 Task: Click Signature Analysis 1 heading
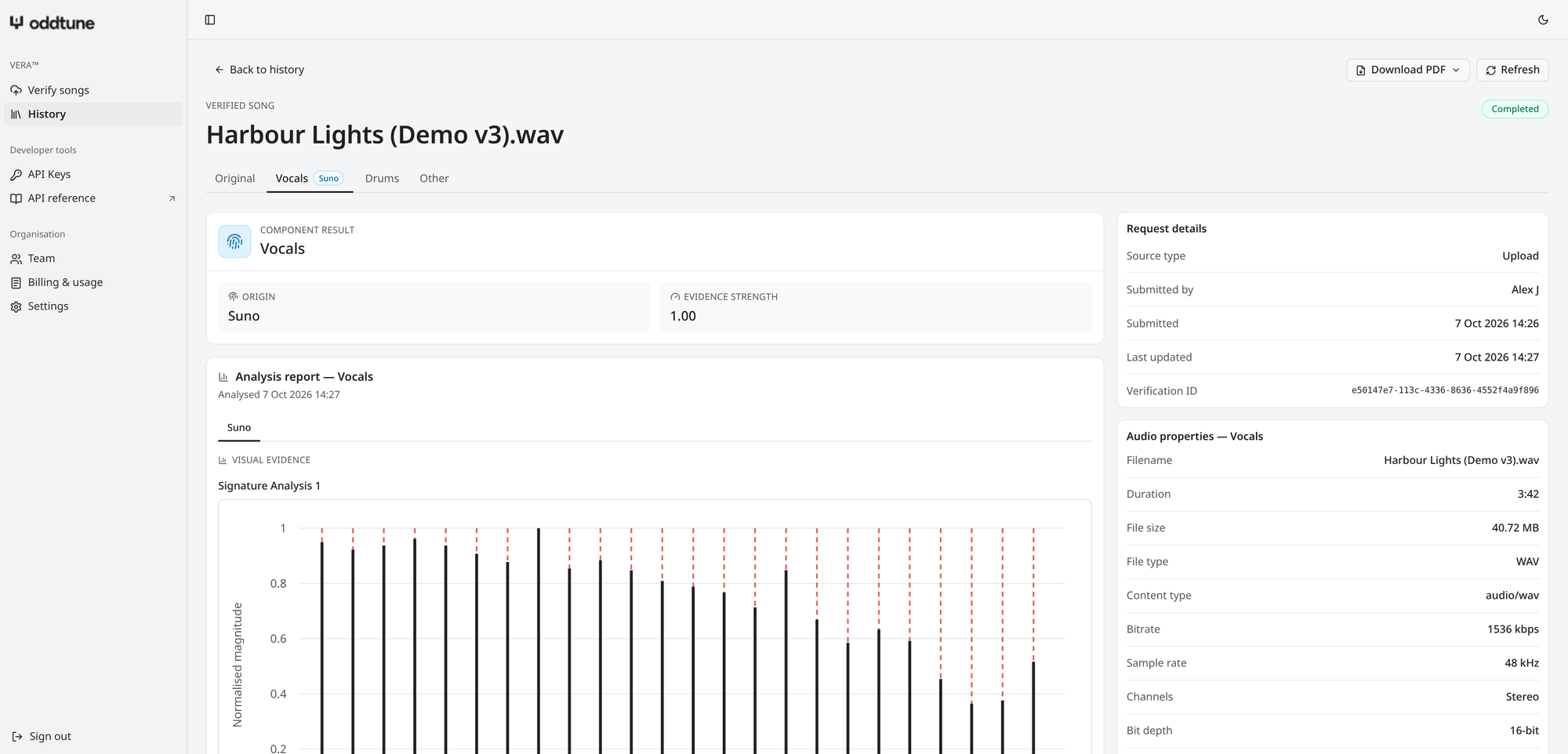point(269,486)
